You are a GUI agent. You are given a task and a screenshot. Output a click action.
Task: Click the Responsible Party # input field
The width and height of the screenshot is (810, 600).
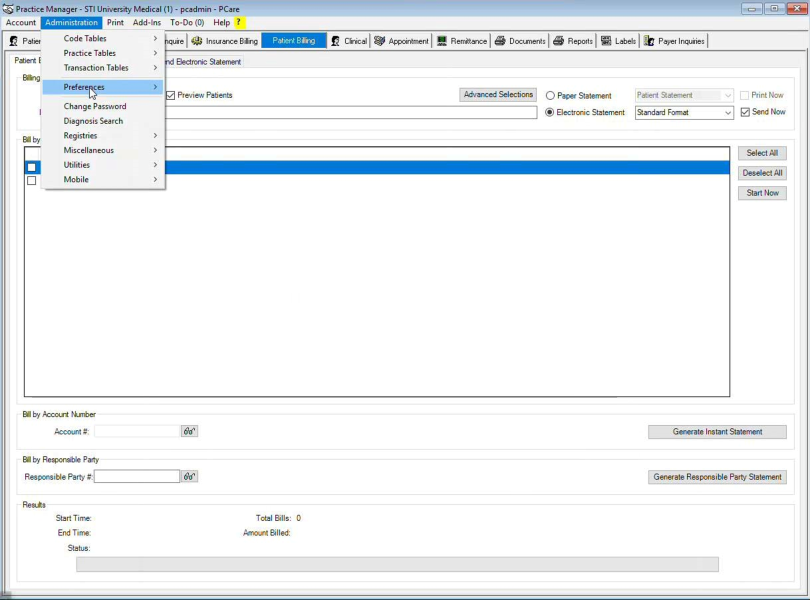[137, 477]
